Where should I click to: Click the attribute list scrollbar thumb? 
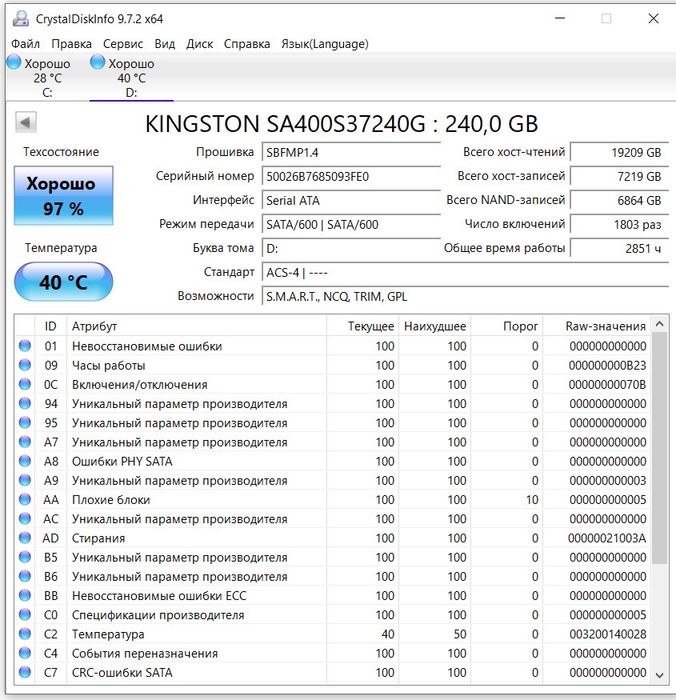659,448
